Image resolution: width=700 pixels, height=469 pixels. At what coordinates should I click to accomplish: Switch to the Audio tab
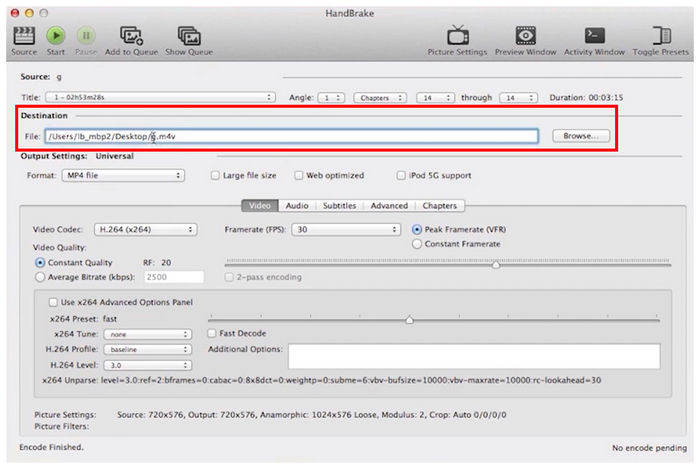pos(297,206)
